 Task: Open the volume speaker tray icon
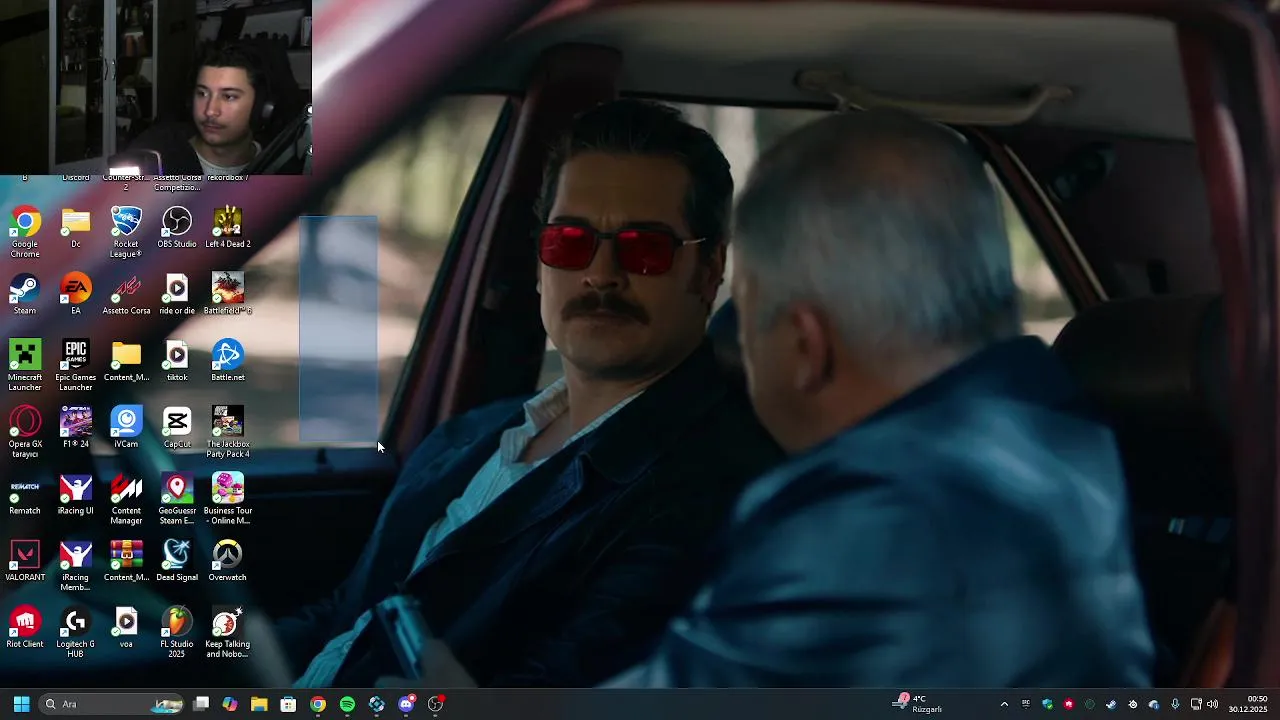pyautogui.click(x=1212, y=704)
